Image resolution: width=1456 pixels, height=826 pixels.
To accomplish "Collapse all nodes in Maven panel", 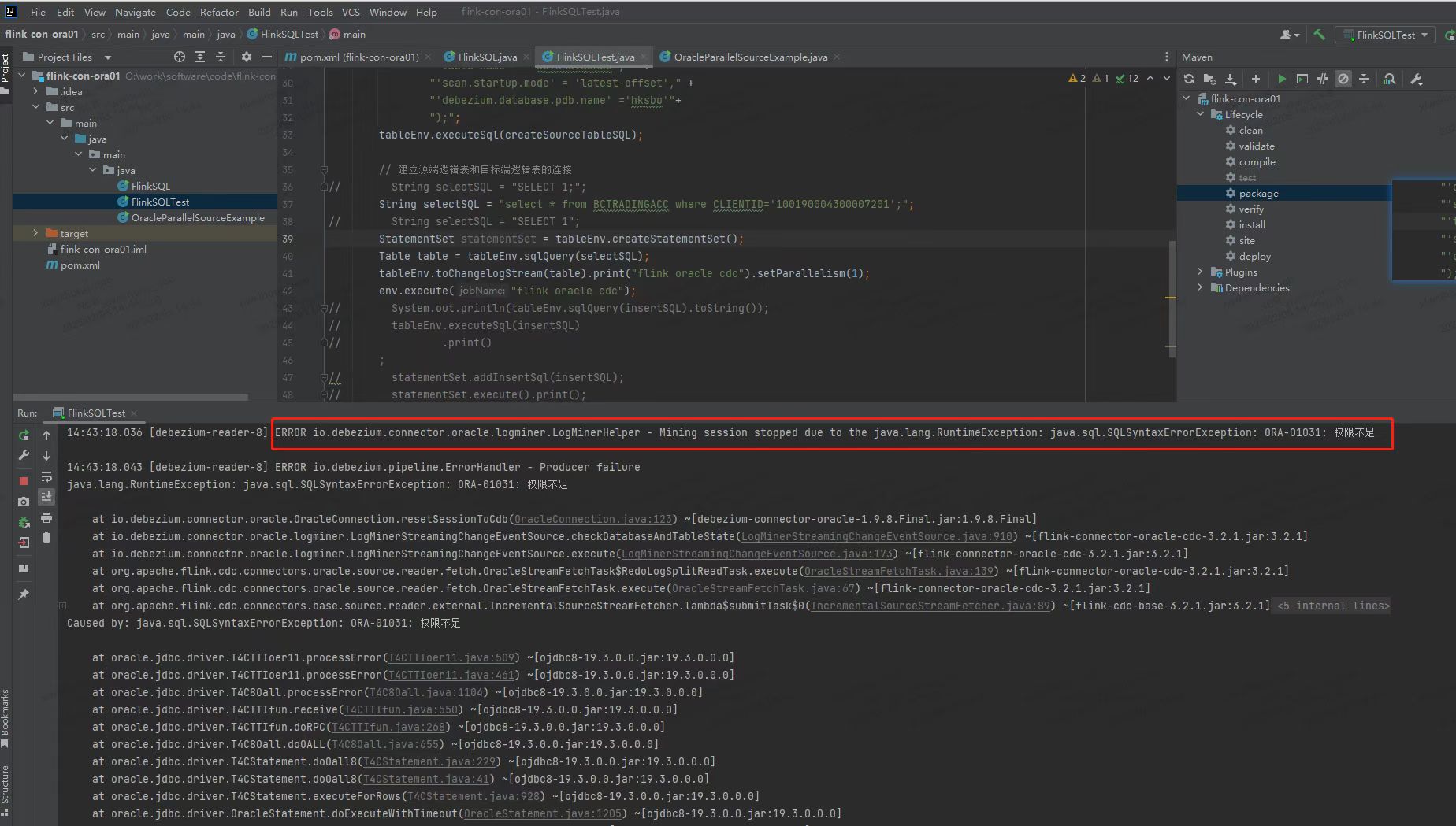I will pyautogui.click(x=1364, y=79).
